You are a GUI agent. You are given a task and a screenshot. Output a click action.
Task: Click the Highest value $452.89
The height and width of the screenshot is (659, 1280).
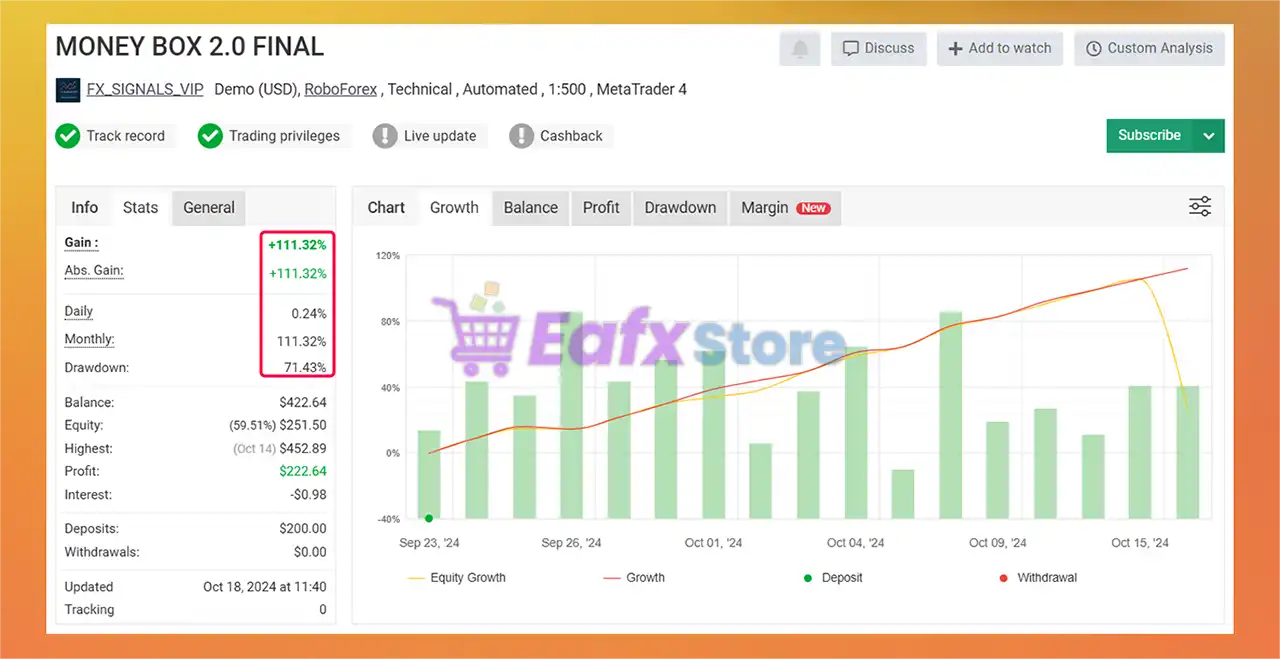click(303, 448)
